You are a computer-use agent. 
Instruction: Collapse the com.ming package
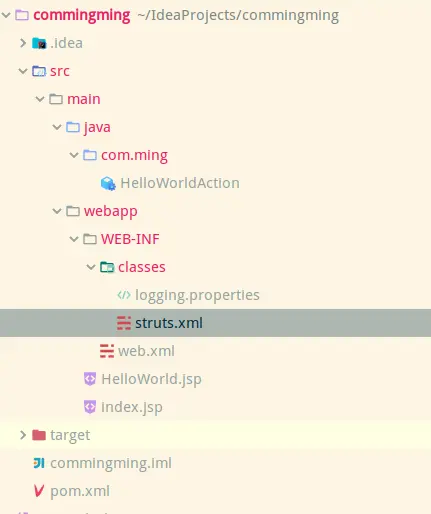(74, 155)
